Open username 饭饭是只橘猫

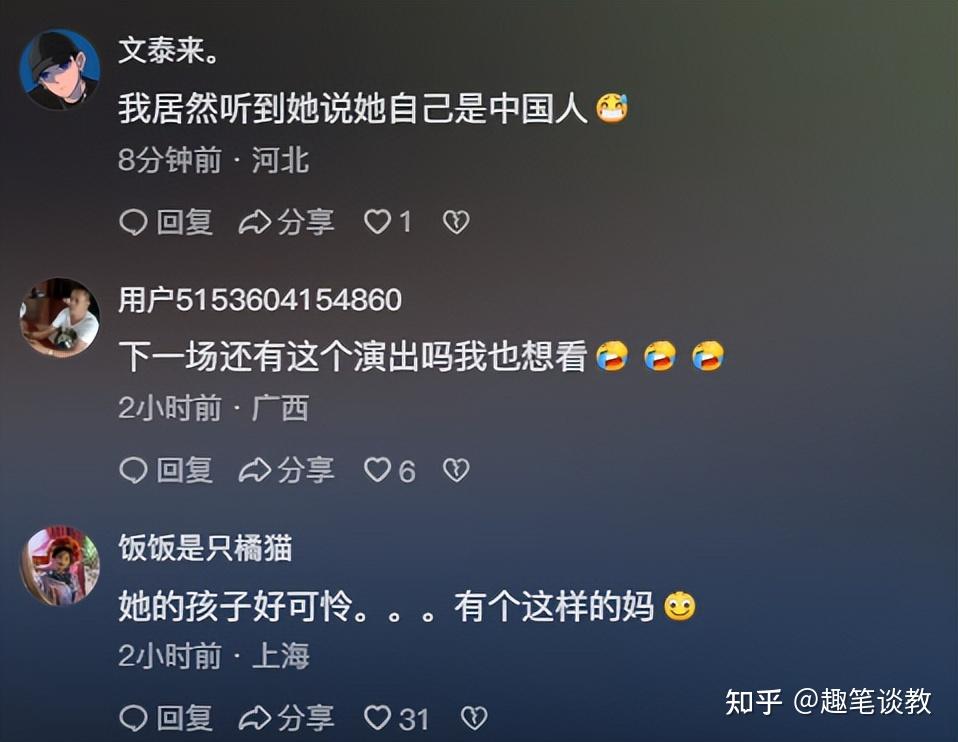[205, 548]
